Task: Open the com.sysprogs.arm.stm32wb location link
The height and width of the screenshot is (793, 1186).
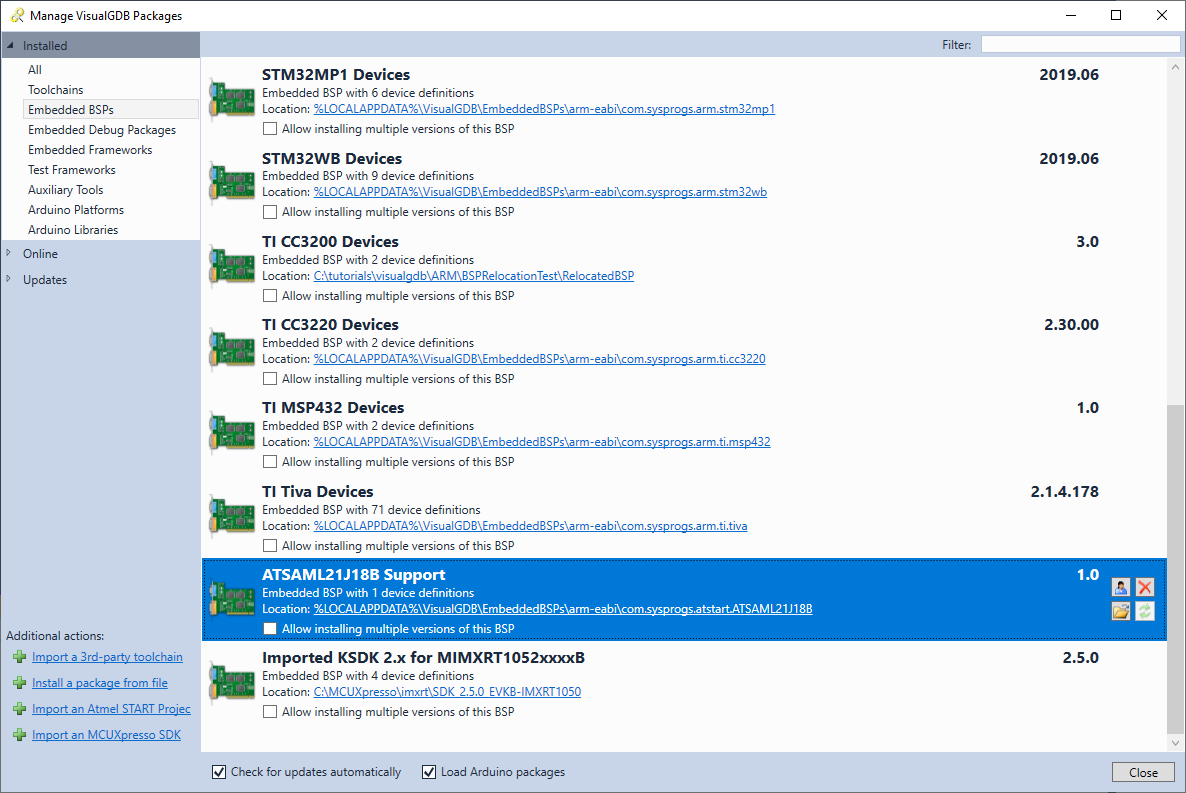Action: point(540,192)
